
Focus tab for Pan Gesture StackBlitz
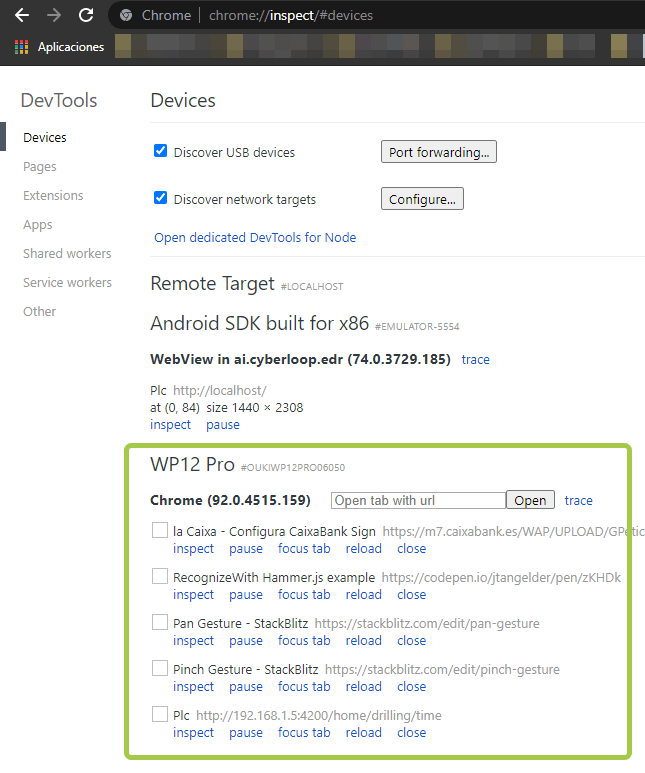304,640
